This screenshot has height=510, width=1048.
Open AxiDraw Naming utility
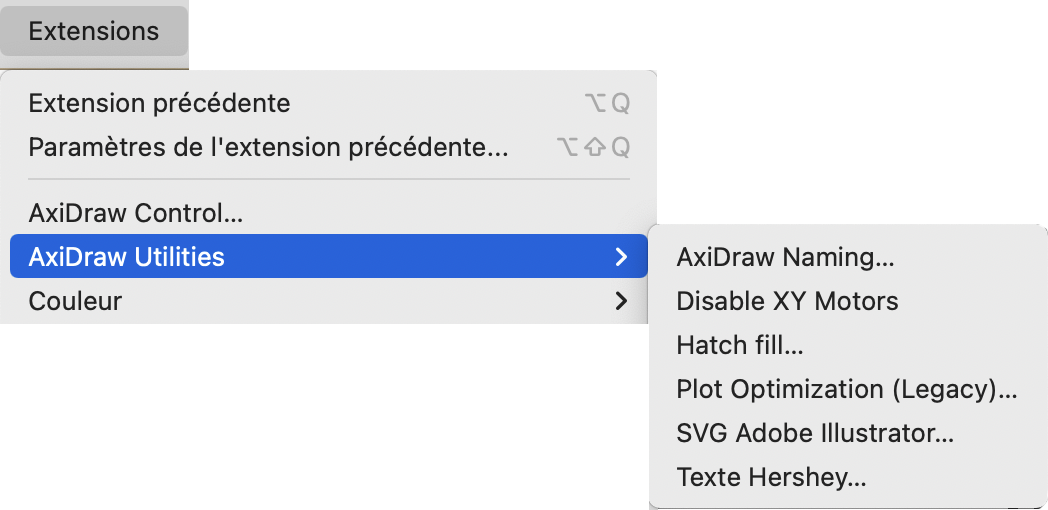(785, 257)
